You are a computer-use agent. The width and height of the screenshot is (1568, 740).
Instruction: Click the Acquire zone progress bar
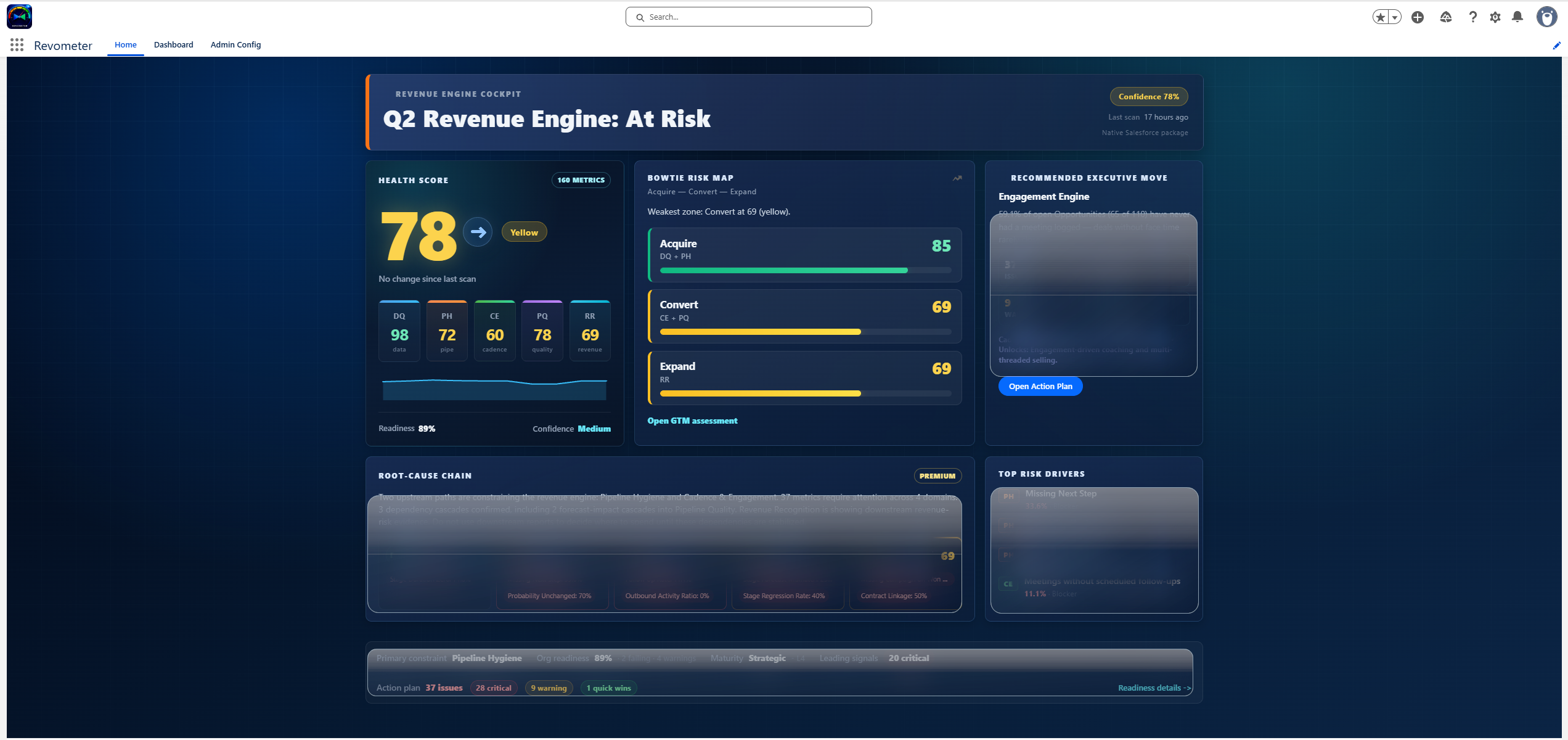click(806, 270)
